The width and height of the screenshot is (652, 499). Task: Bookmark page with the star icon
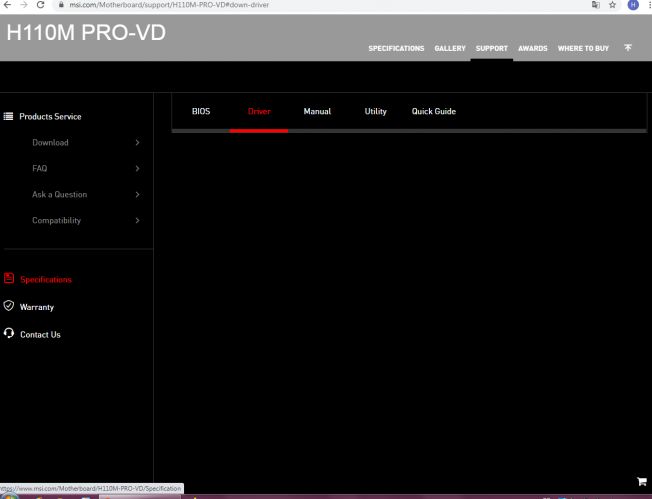(612, 5)
